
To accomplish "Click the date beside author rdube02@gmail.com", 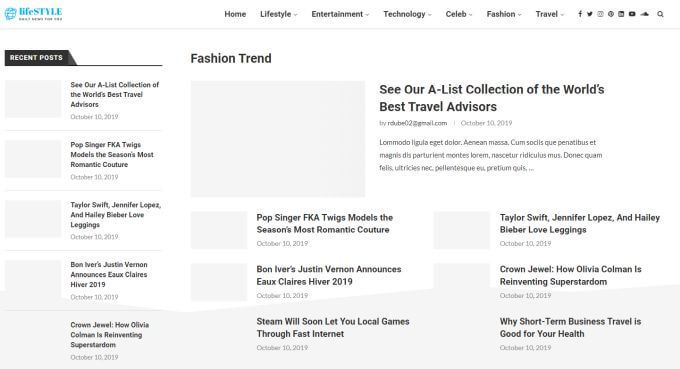I will tap(486, 123).
